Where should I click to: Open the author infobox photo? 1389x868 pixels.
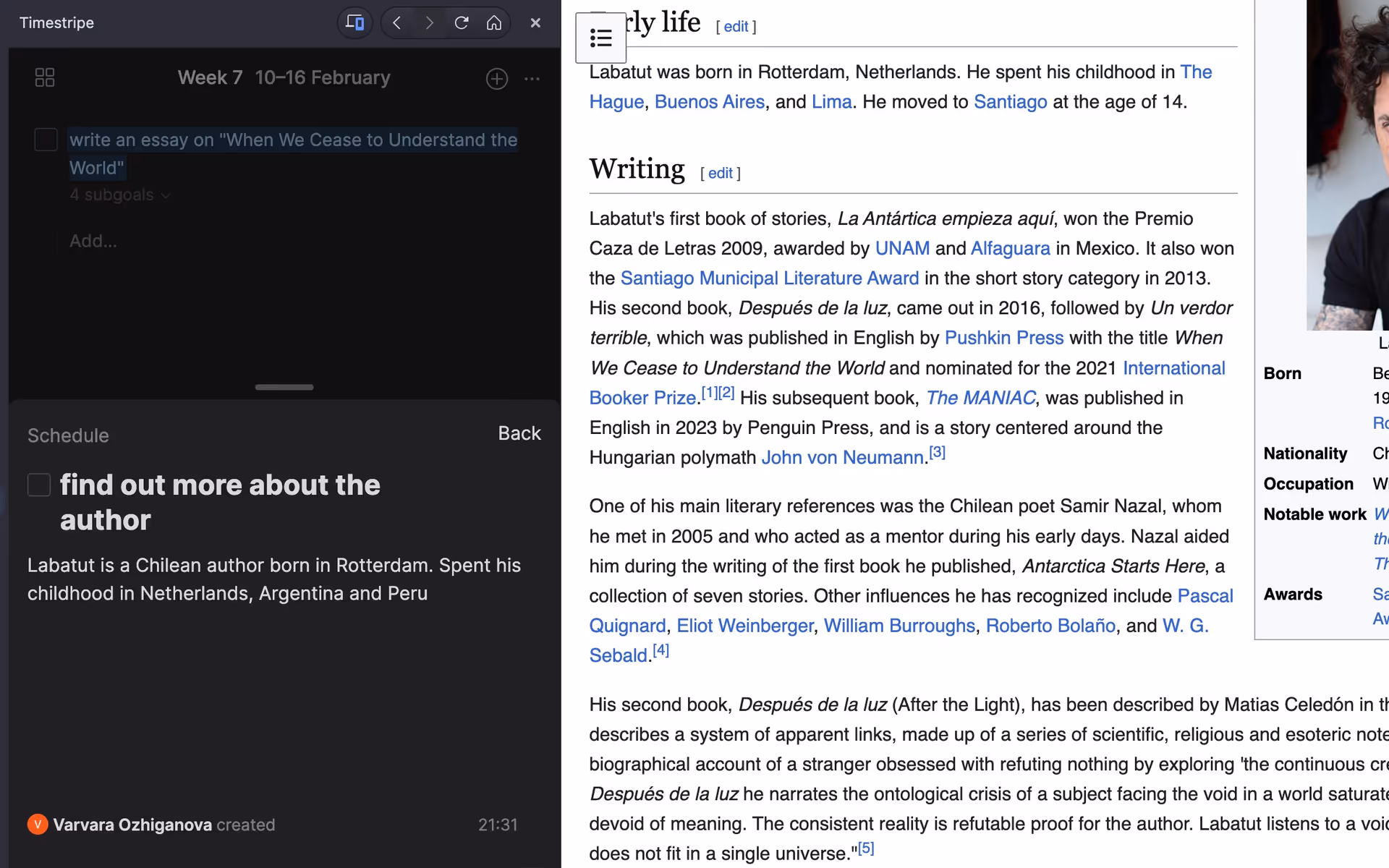pos(1347,165)
